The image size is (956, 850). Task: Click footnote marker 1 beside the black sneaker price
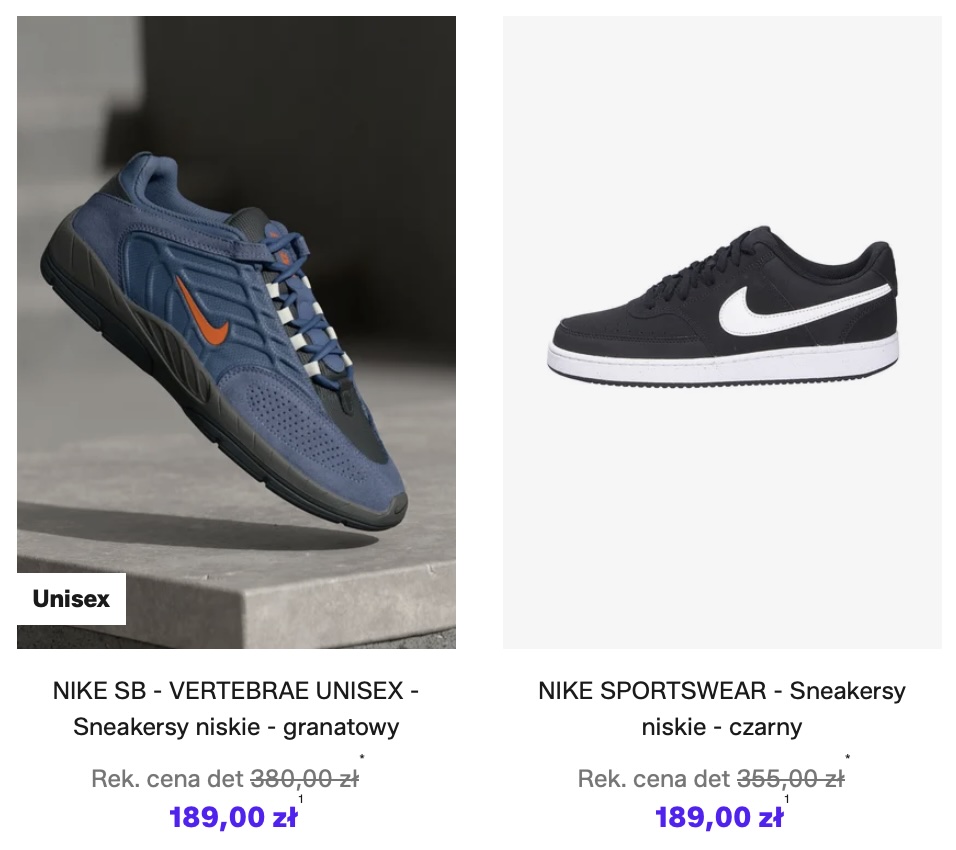click(x=787, y=799)
